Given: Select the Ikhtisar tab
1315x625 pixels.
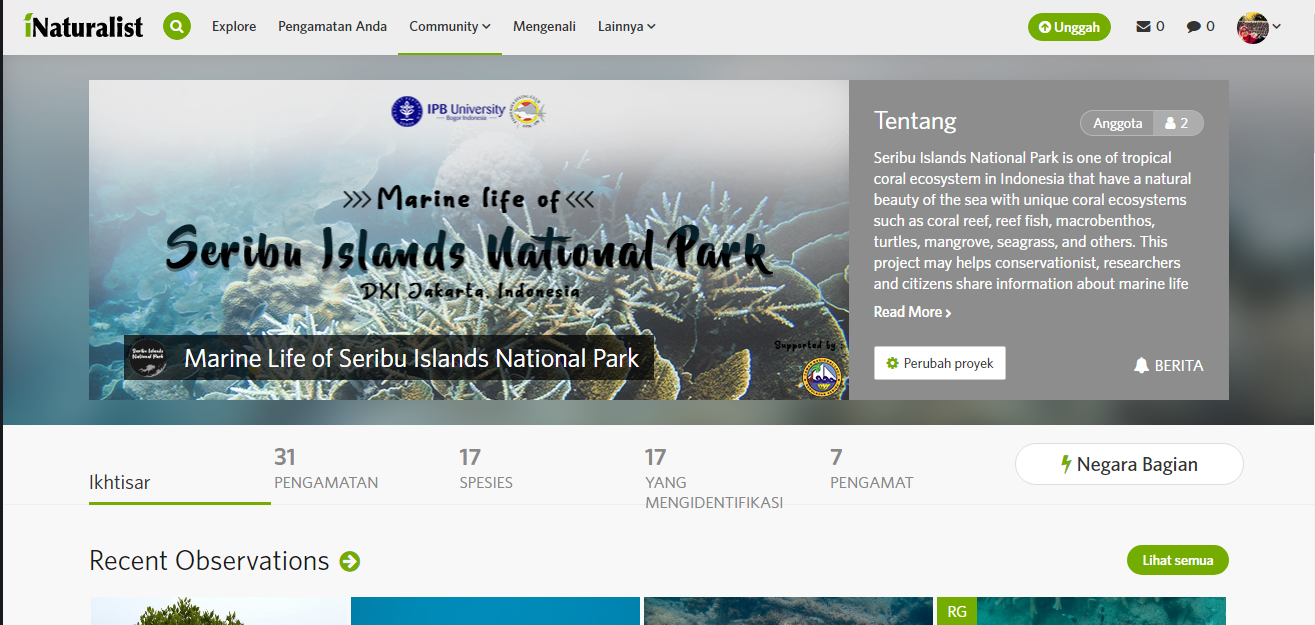Looking at the screenshot, I should tap(180, 483).
